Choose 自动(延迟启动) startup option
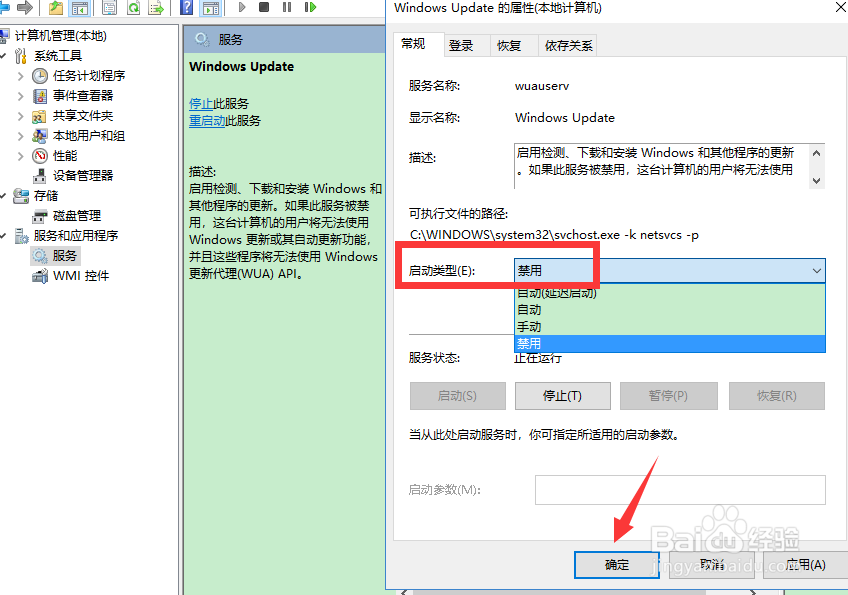The width and height of the screenshot is (848, 595). pos(670,293)
